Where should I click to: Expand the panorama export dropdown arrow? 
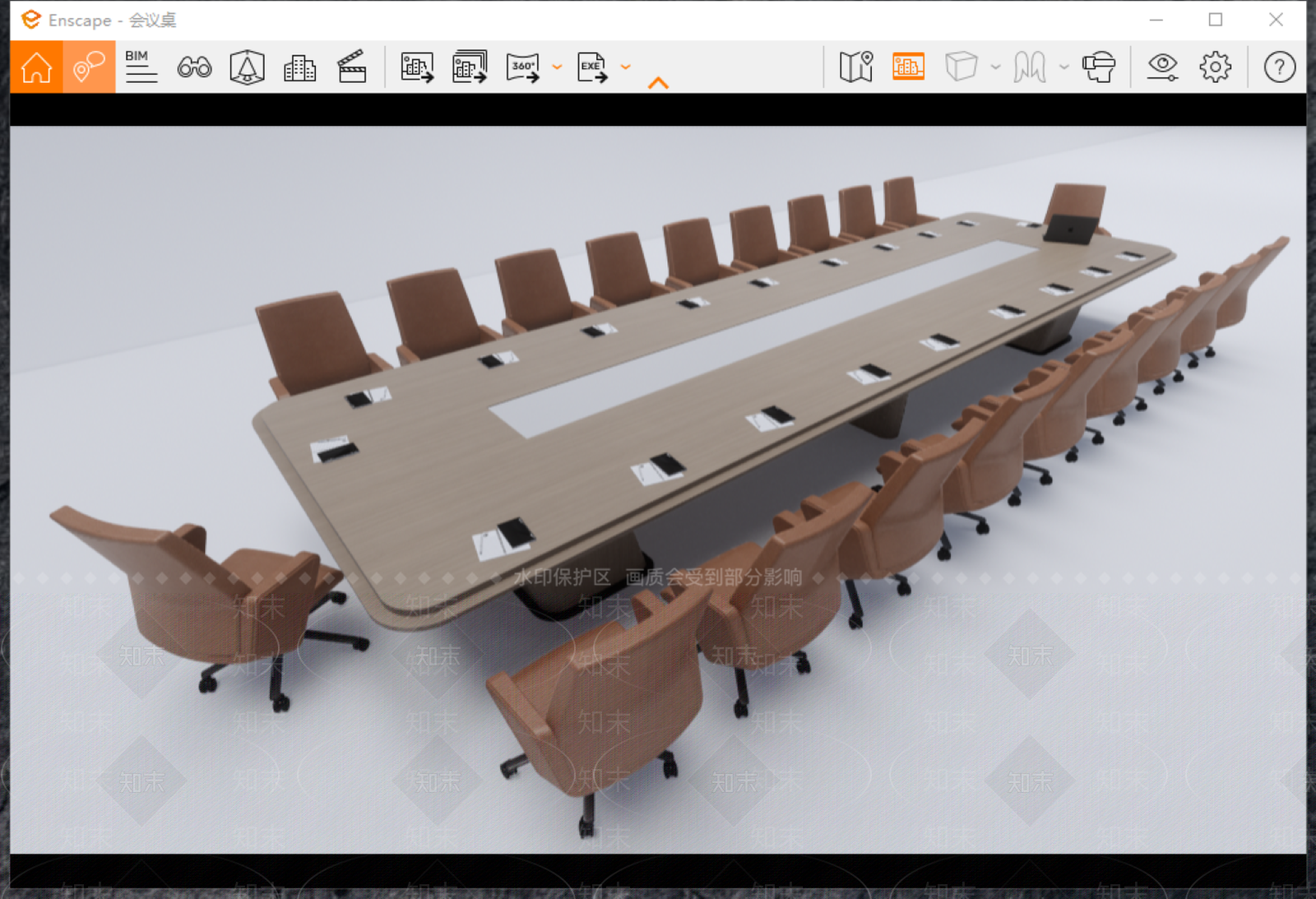click(557, 67)
